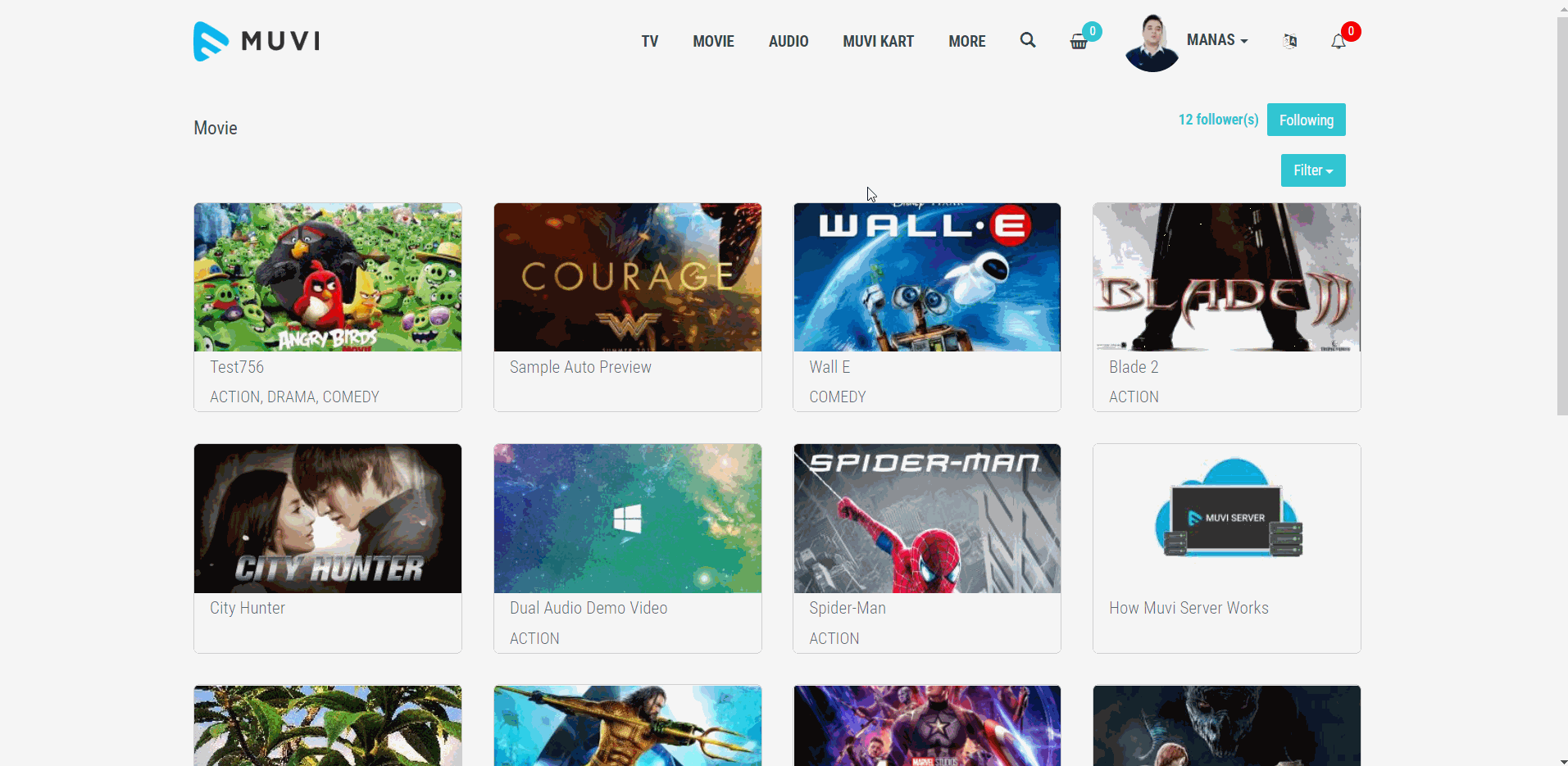Open the notifications bell icon
Viewport: 1568px width, 766px height.
[x=1338, y=42]
